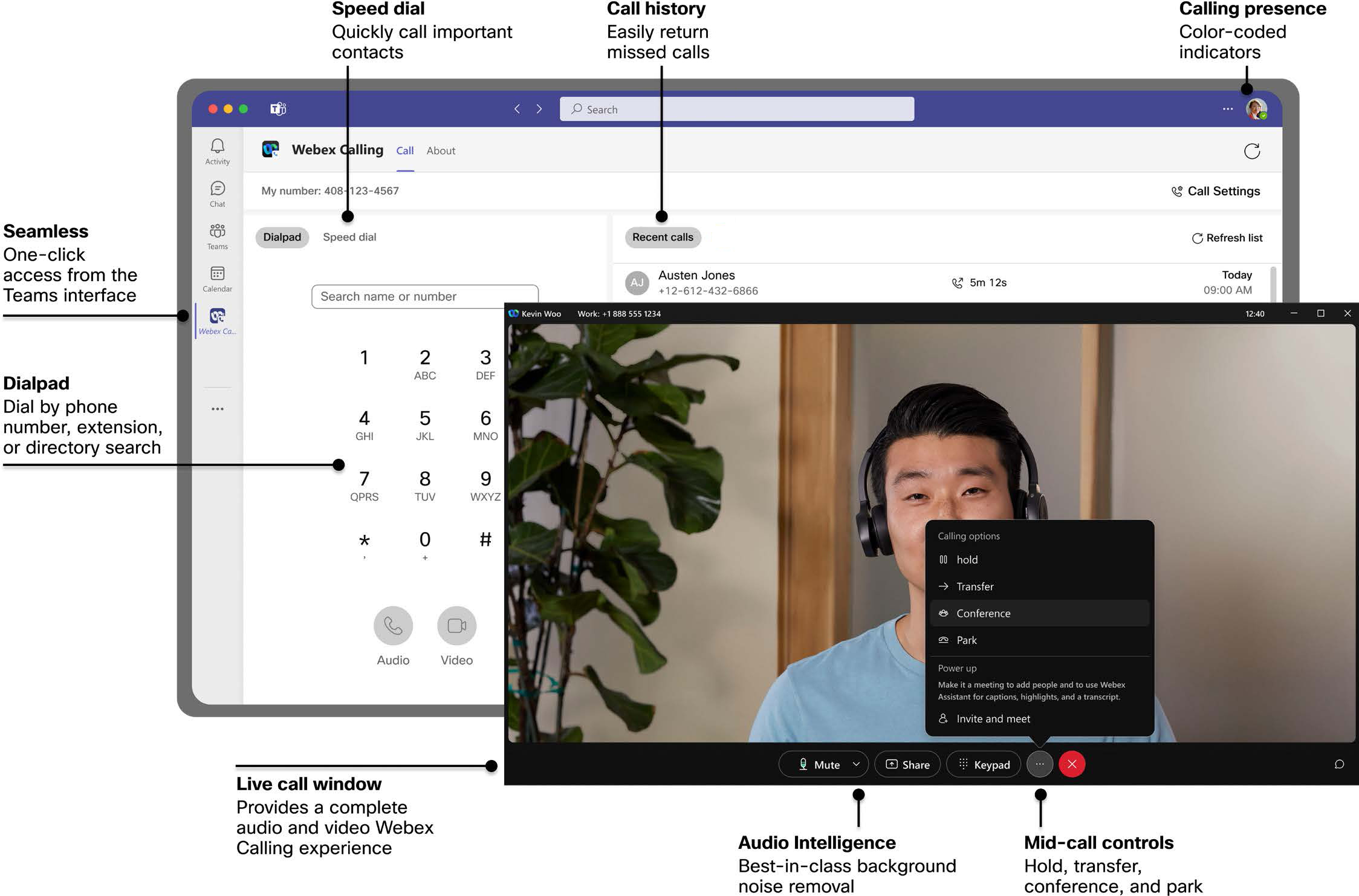Select Invite and meet under Power up
The image size is (1359, 896).
pos(1039,719)
